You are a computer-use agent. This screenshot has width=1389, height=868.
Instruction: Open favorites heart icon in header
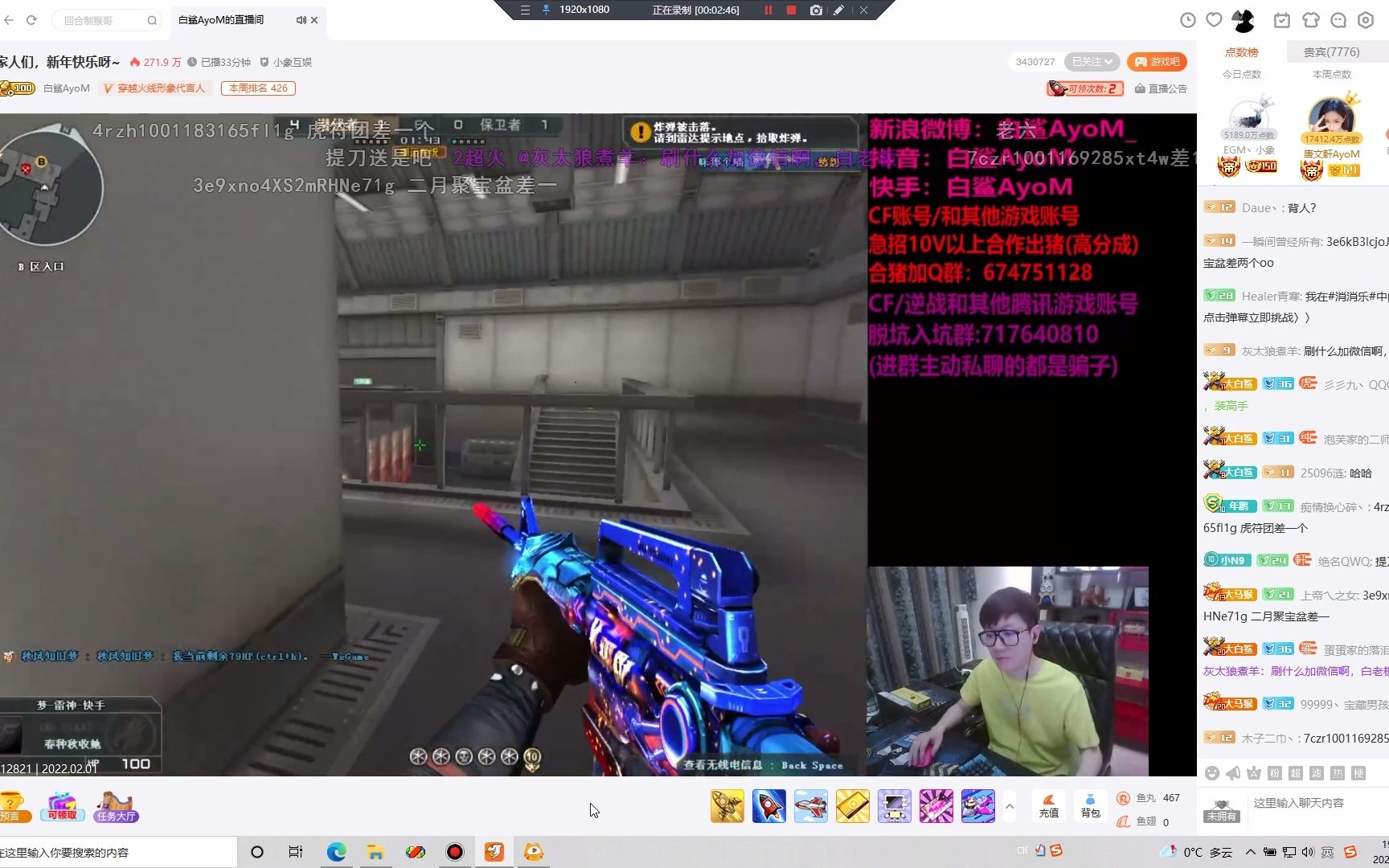1214,20
